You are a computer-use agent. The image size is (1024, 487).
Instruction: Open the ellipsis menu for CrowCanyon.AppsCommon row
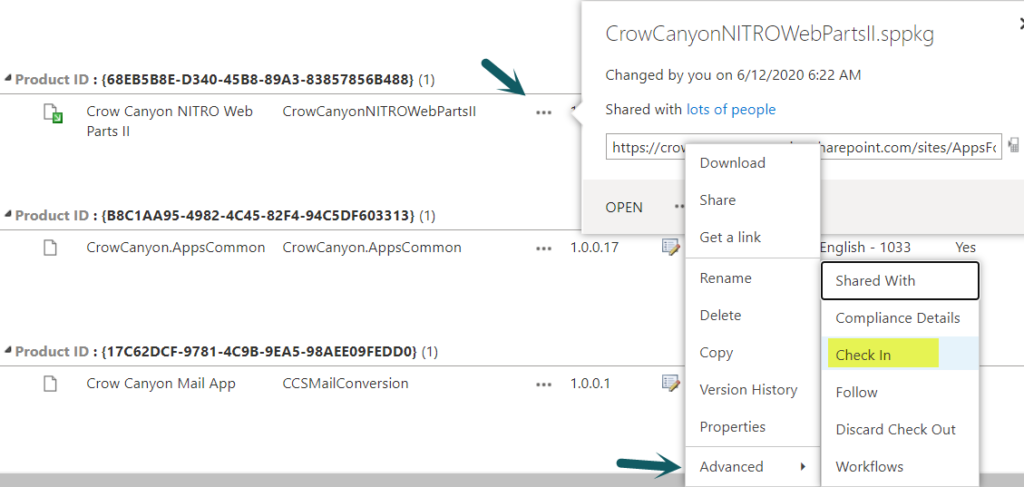pyautogui.click(x=543, y=249)
